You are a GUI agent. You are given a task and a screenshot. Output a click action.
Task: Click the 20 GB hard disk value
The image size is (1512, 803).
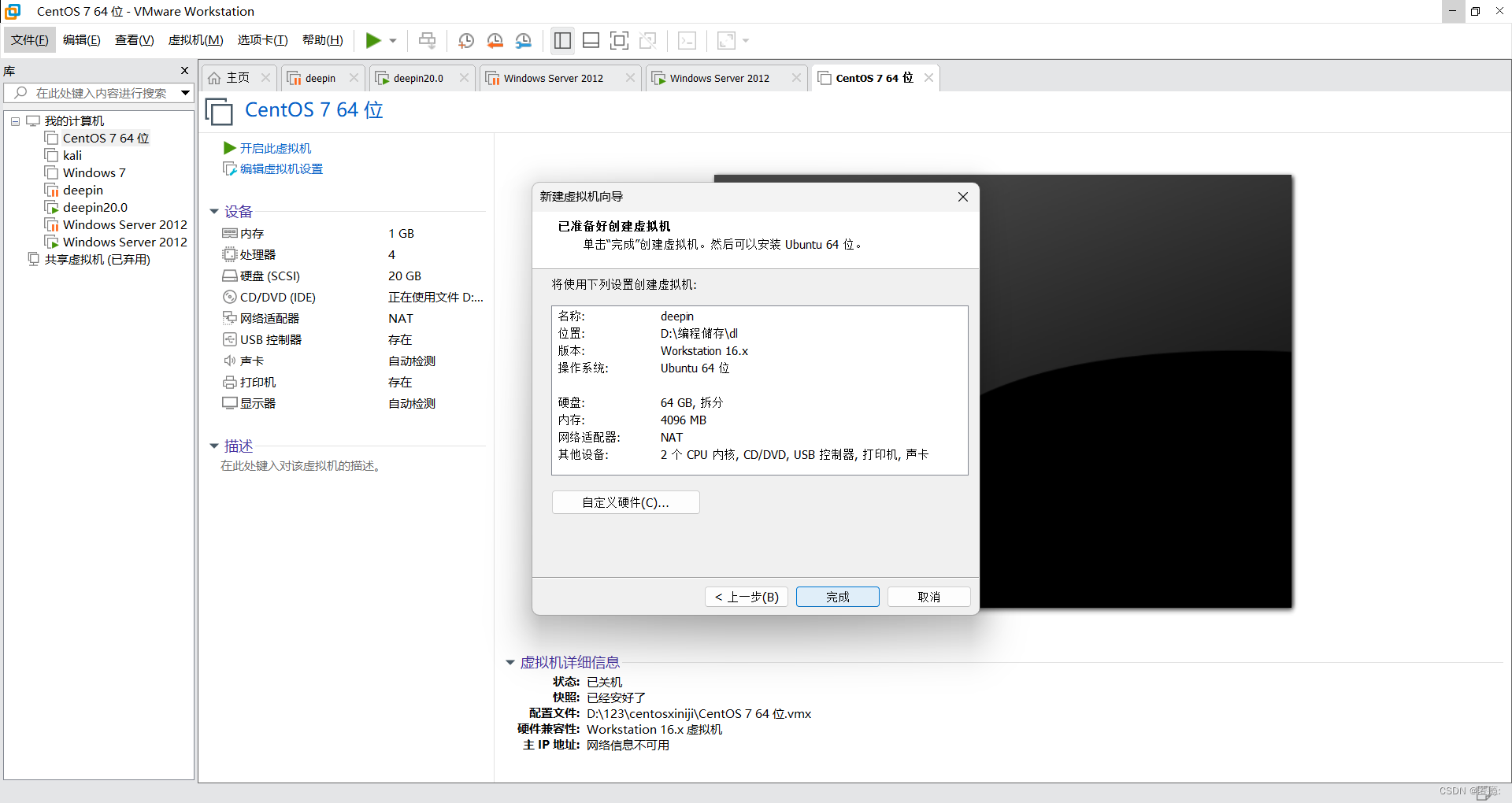[x=405, y=276]
